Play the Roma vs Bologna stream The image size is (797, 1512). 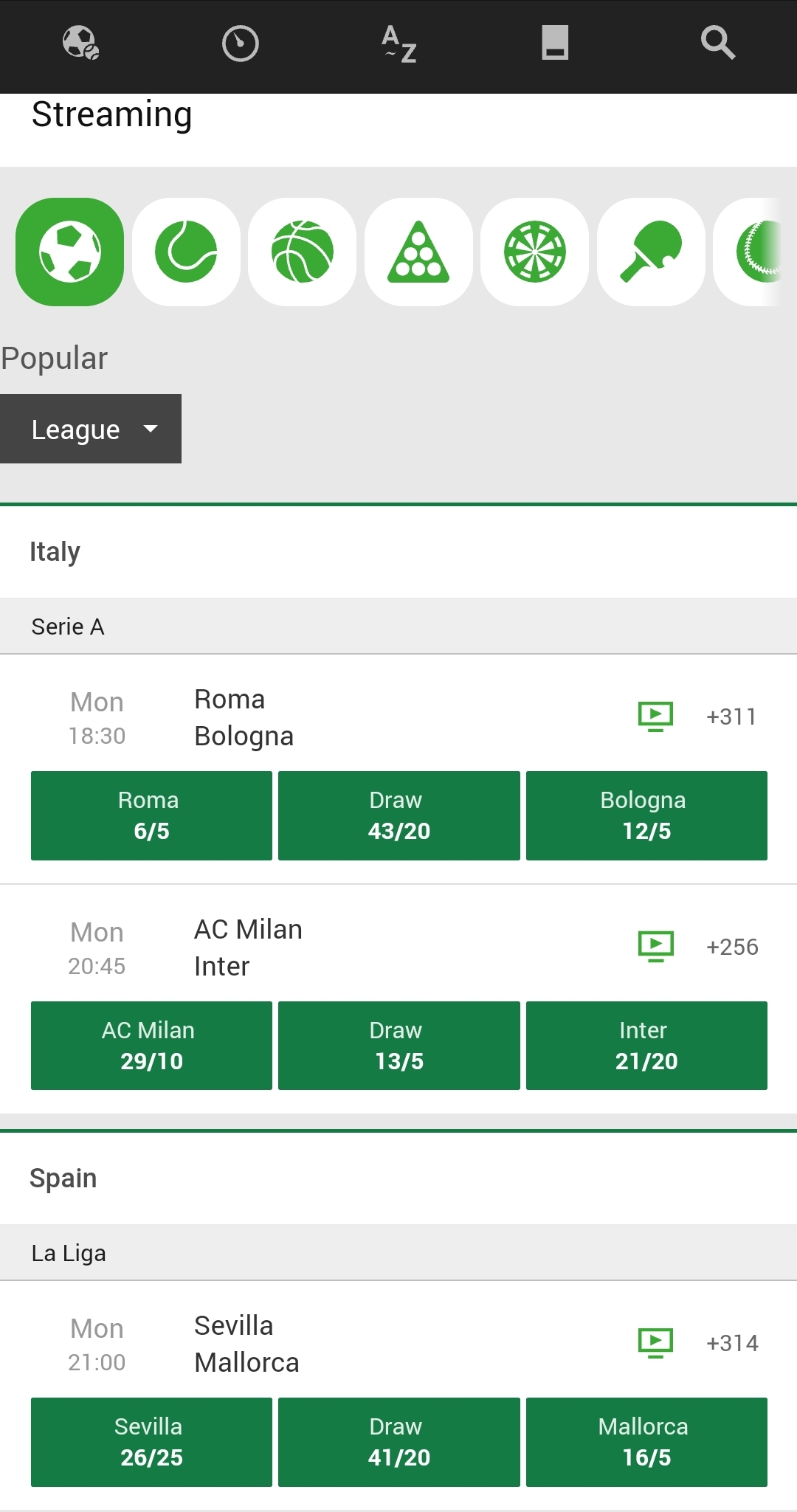tap(655, 714)
